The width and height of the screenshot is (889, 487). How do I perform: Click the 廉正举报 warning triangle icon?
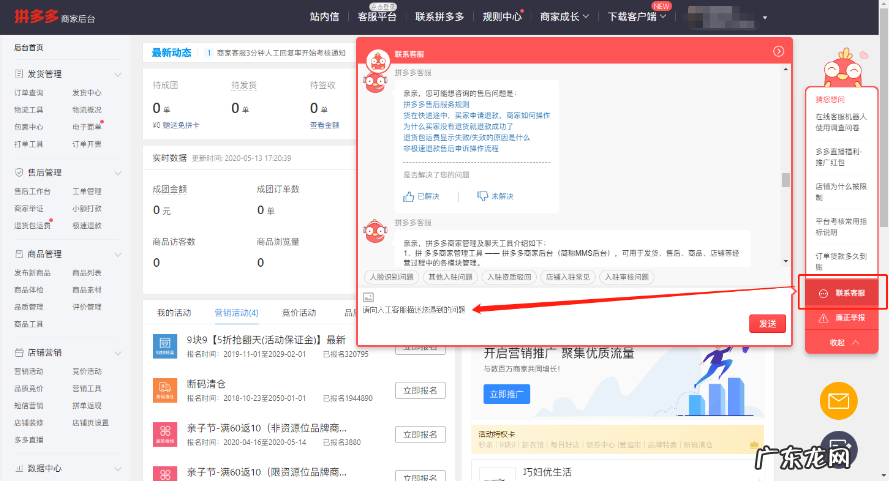click(823, 319)
